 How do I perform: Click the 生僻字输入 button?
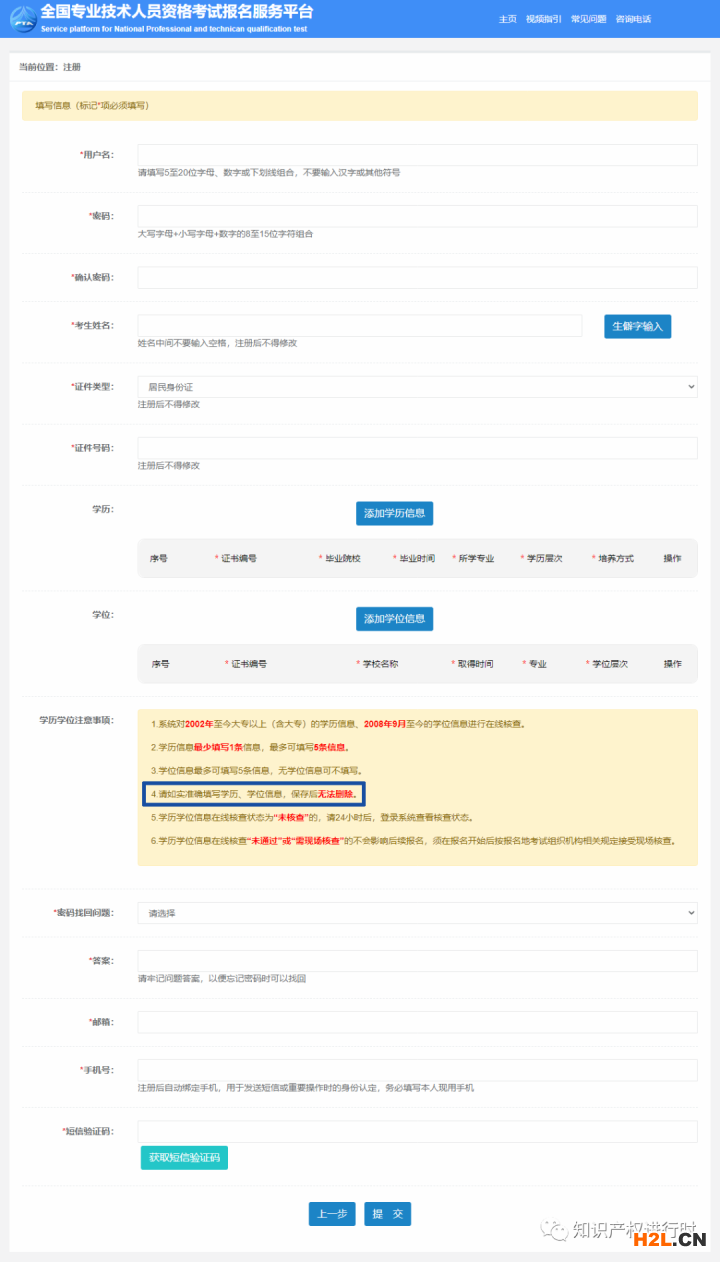click(637, 326)
